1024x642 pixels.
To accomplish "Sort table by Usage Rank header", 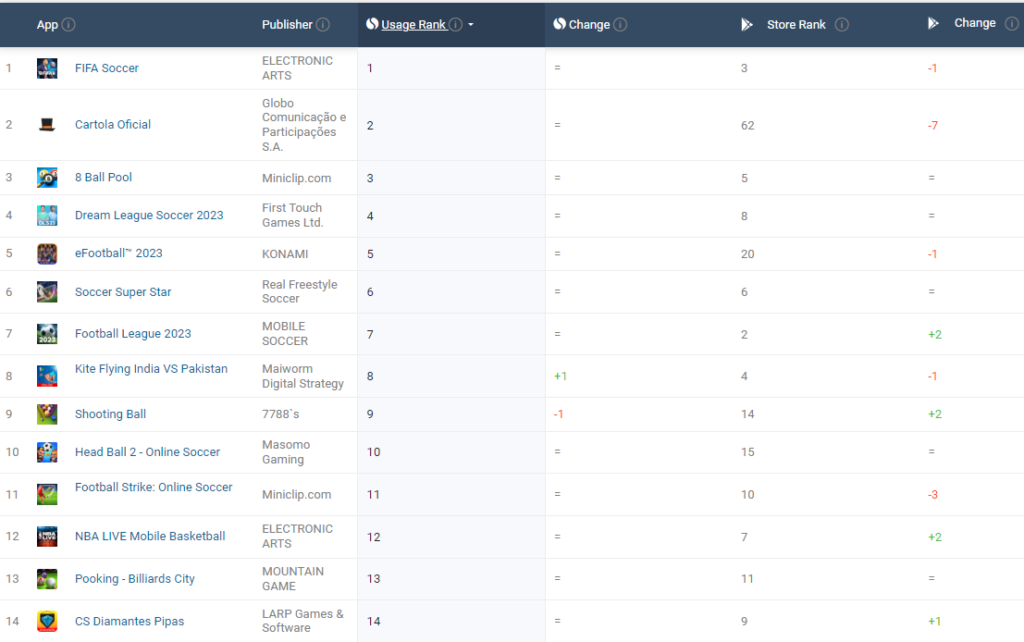I will (x=413, y=25).
